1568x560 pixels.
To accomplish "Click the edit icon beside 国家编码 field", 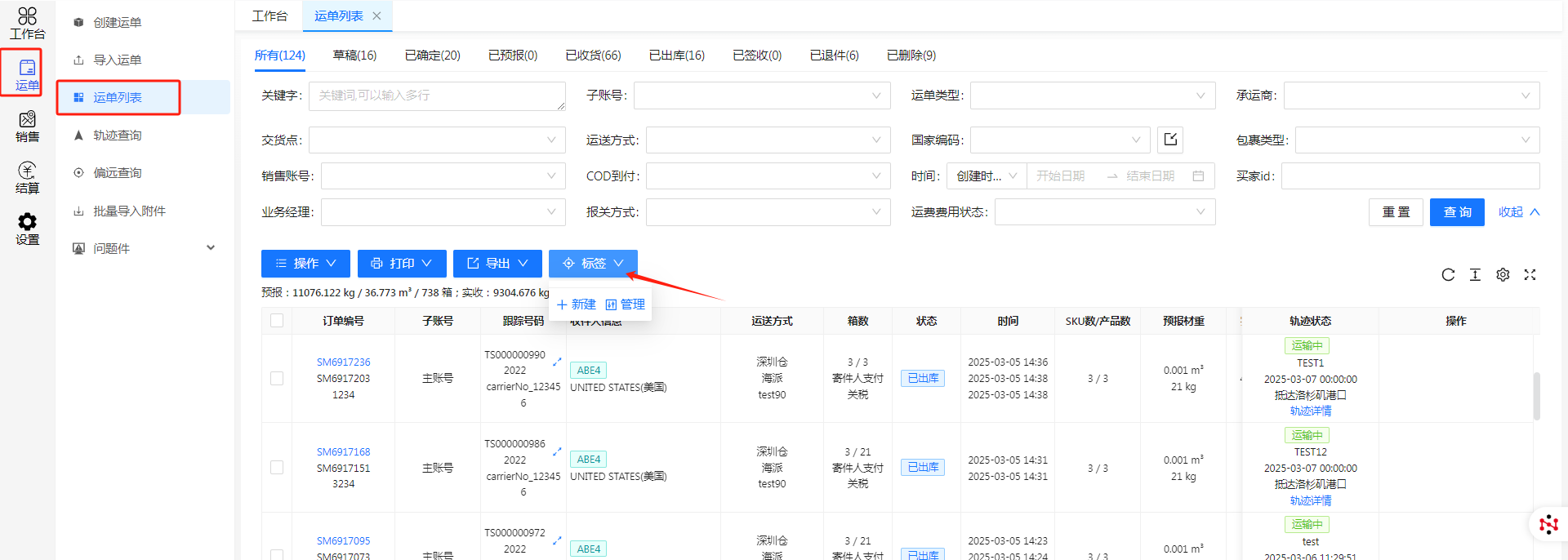I will tap(1170, 140).
